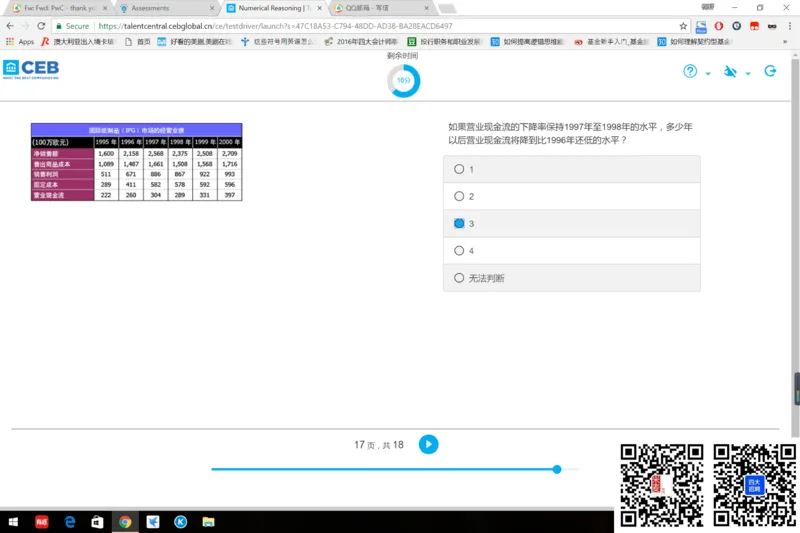Click the remaining-time circular timer
800x533 pixels.
(403, 80)
